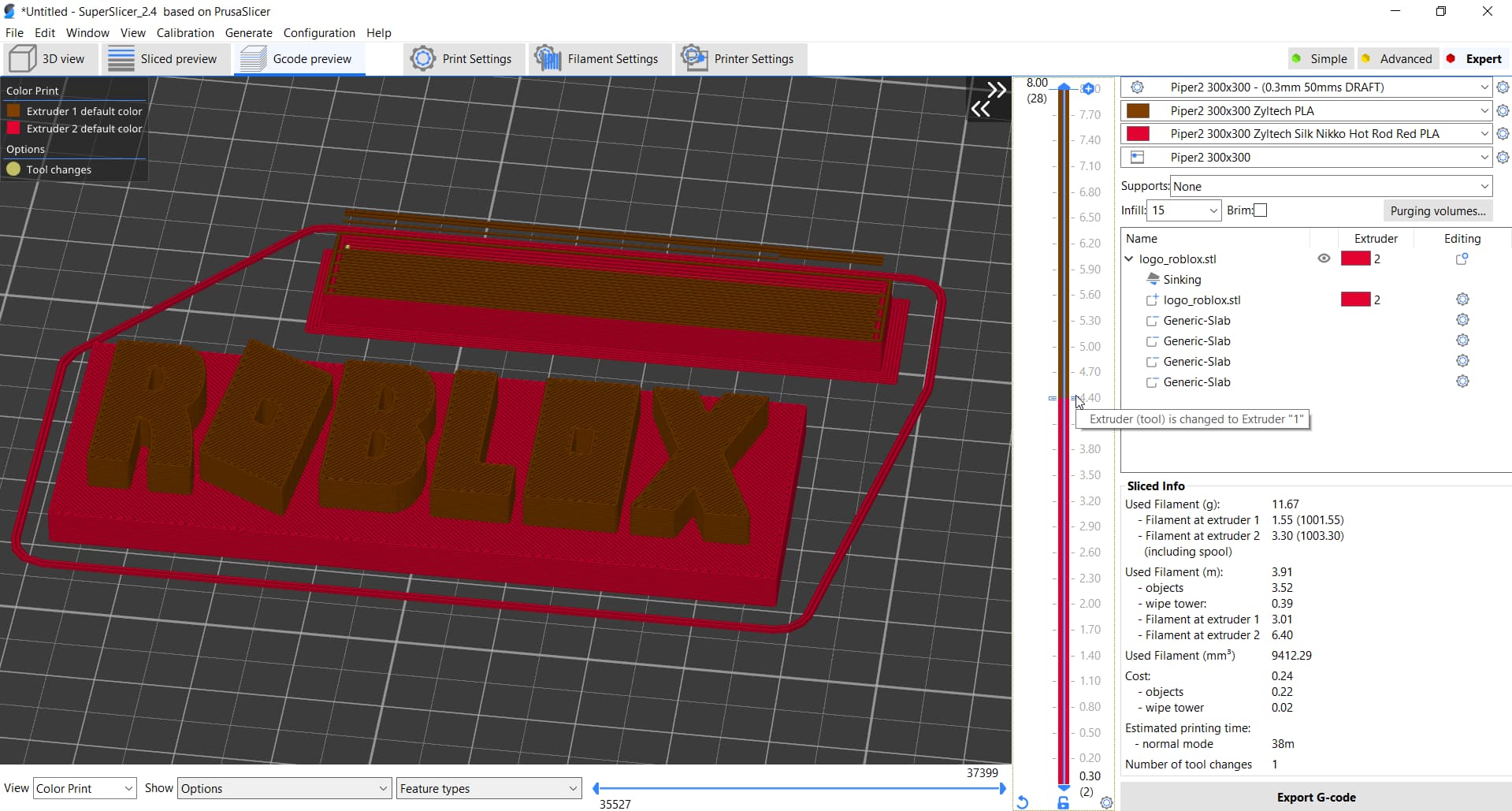The width and height of the screenshot is (1512, 811).
Task: Open the Help menu
Action: coord(379,33)
